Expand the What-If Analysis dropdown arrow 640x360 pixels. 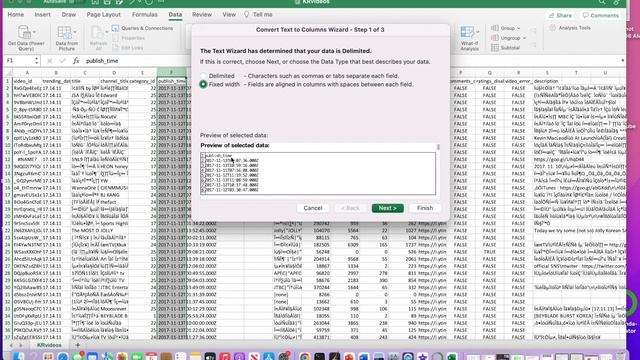tap(478, 31)
